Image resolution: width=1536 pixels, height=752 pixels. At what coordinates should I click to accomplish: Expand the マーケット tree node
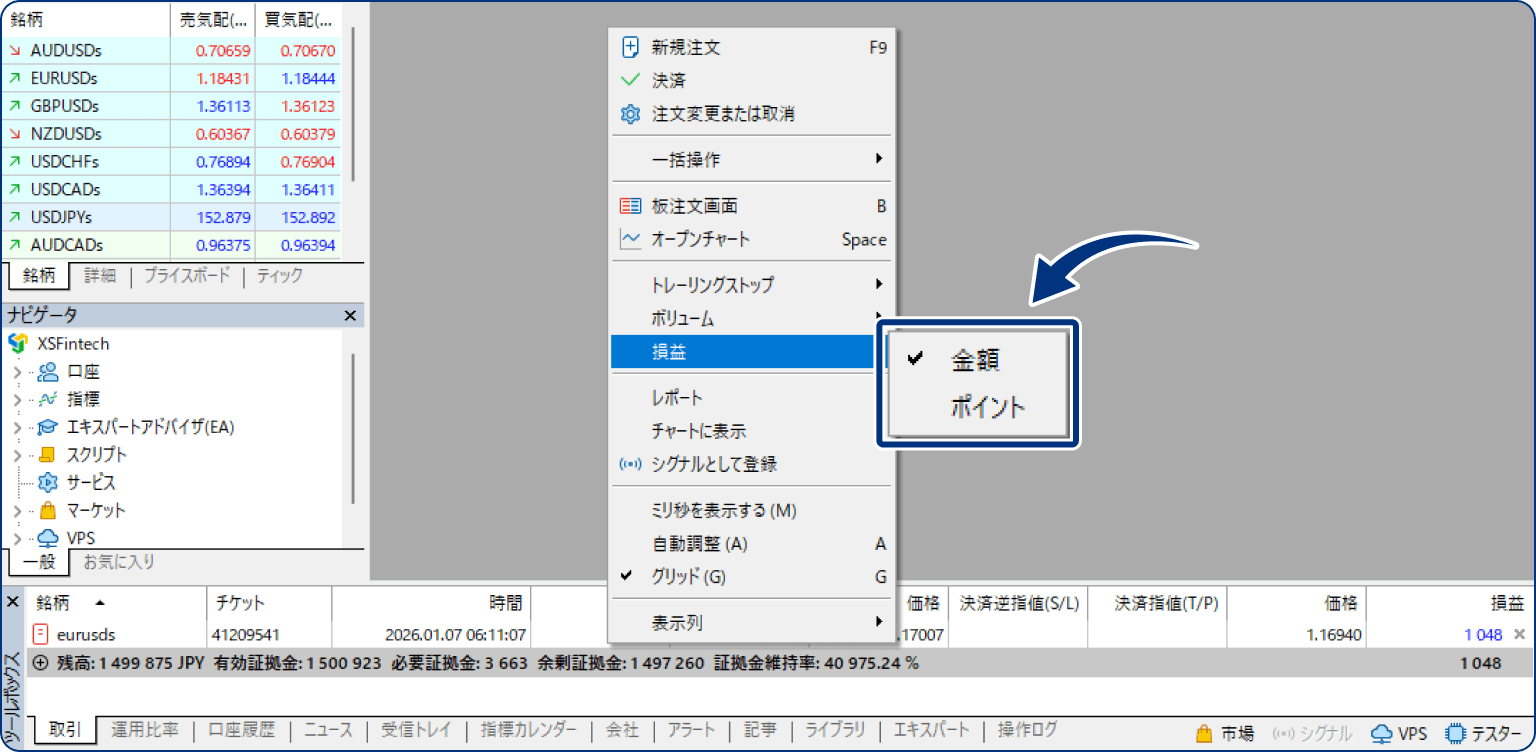[x=17, y=511]
